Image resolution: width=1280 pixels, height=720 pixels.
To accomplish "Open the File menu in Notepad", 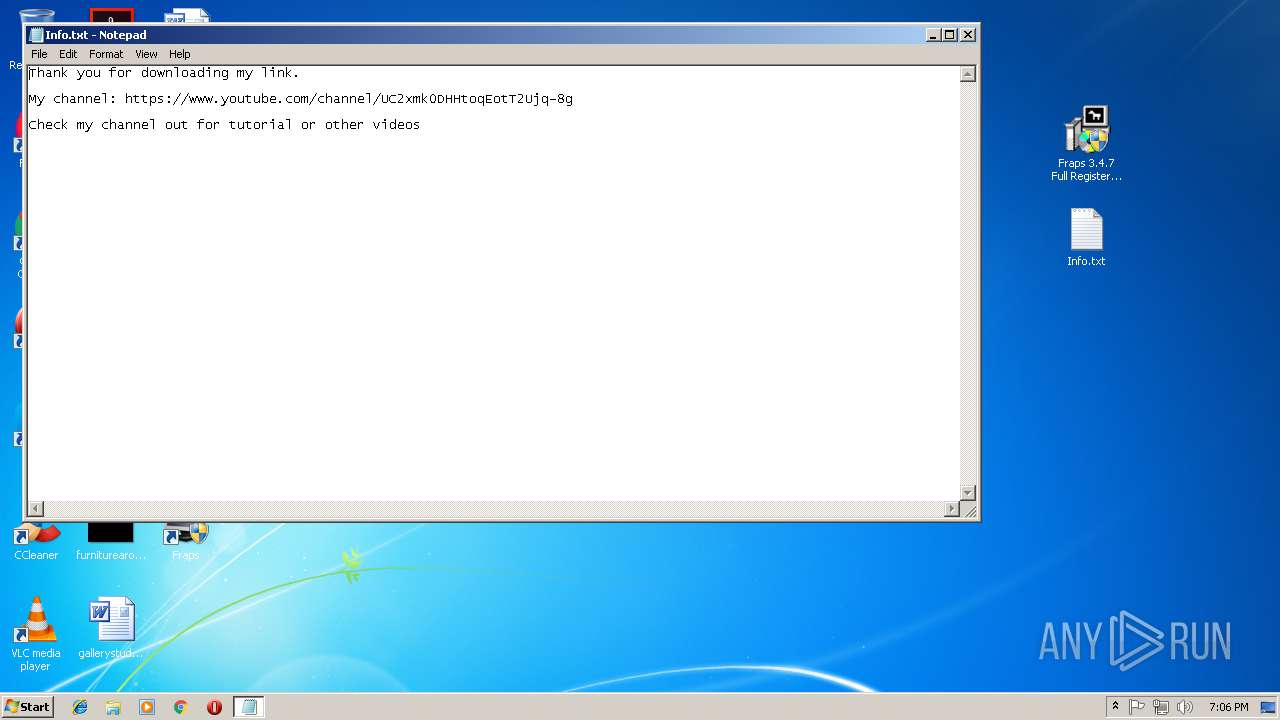I will (39, 54).
